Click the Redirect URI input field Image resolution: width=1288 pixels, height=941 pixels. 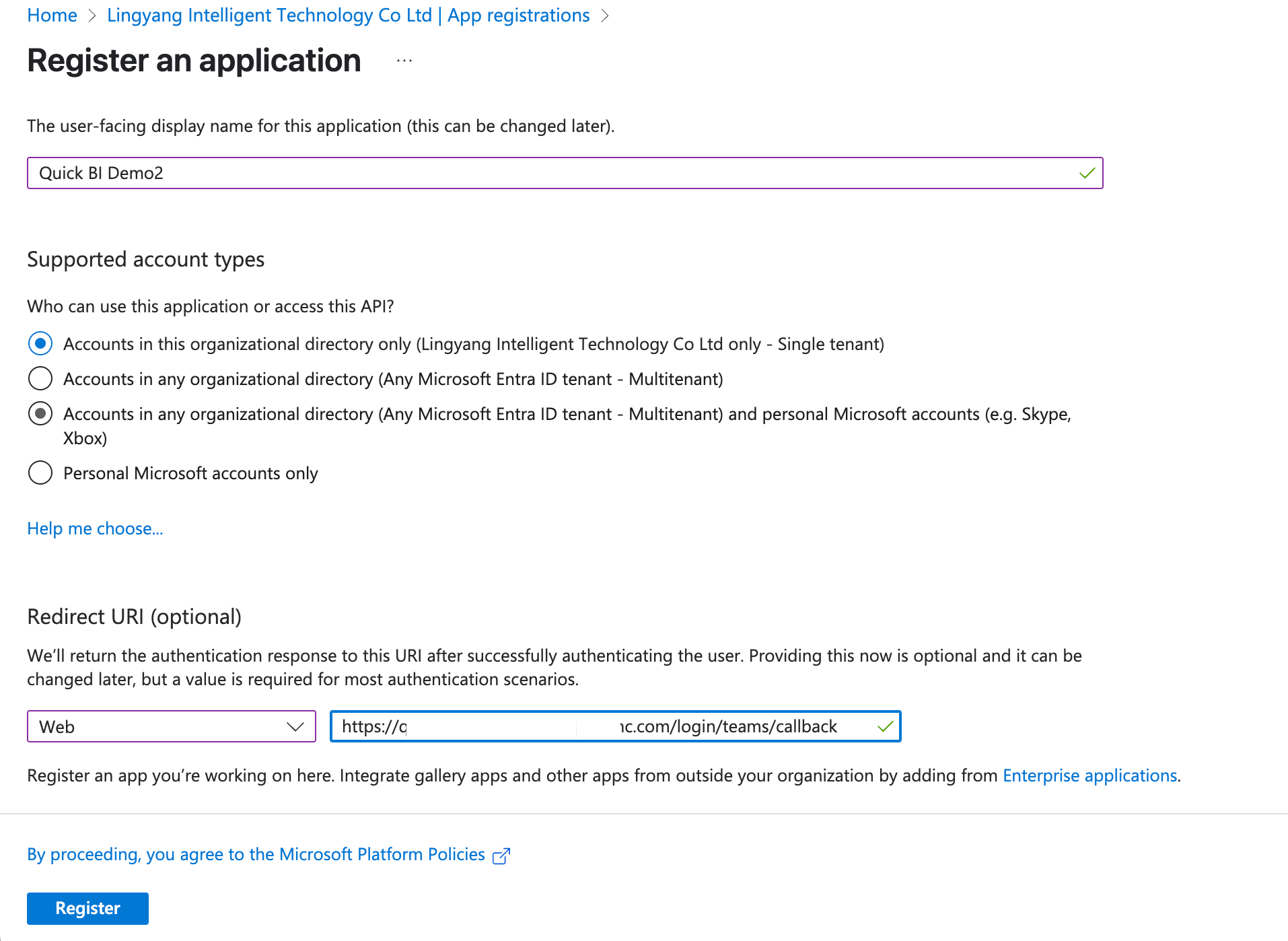click(x=615, y=727)
